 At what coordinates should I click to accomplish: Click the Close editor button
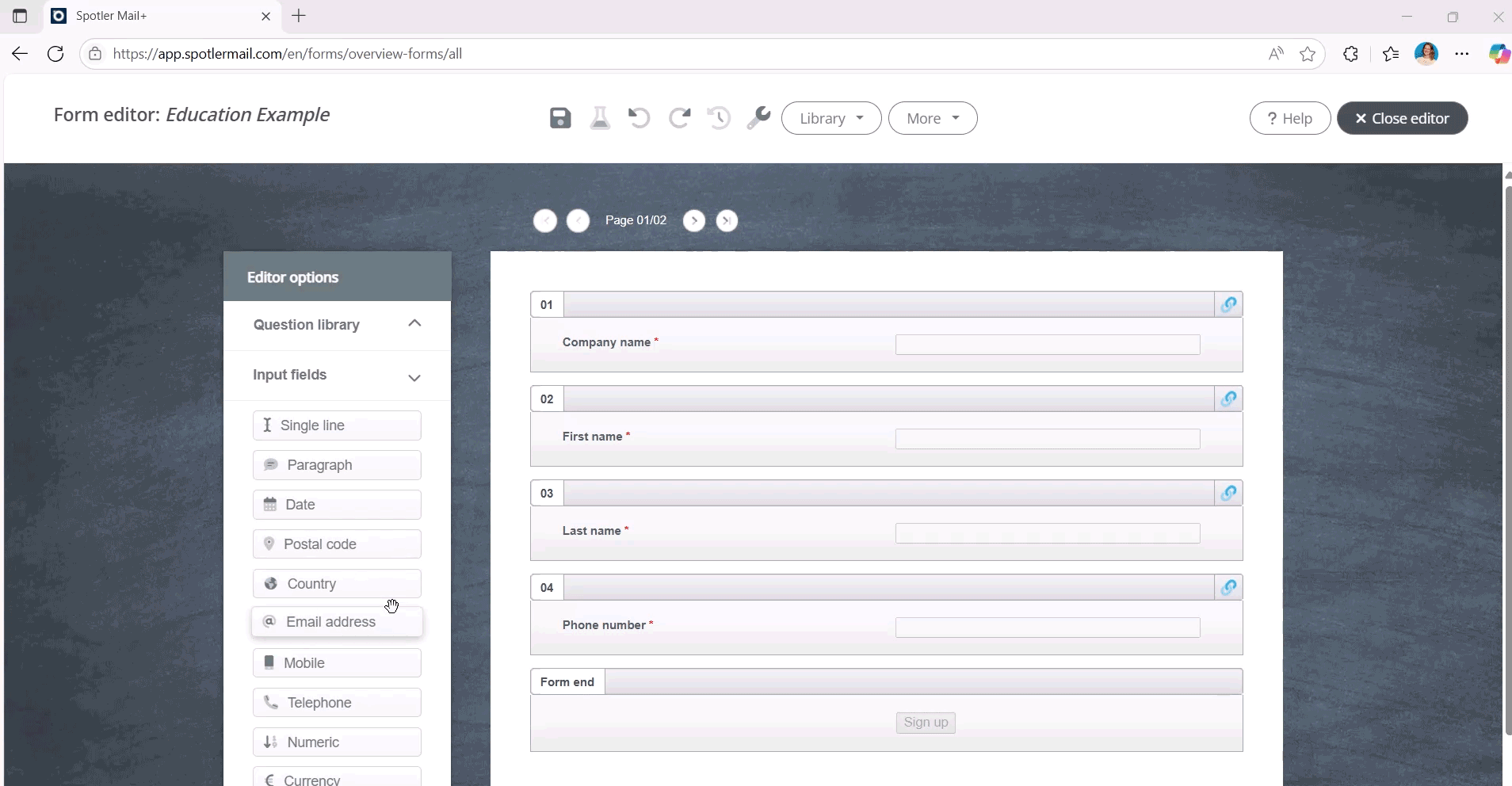1403,118
